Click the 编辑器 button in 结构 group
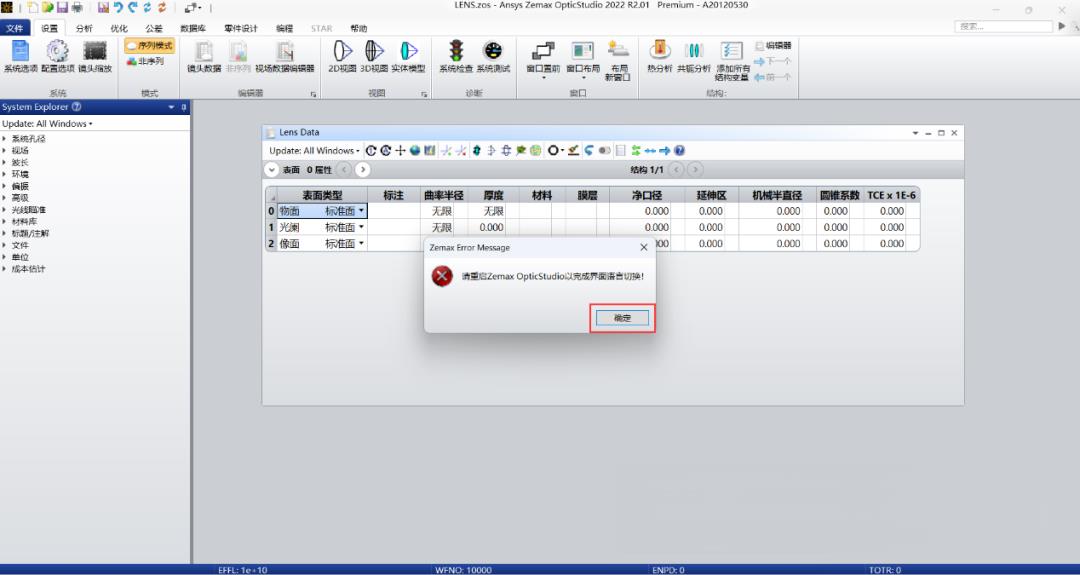This screenshot has width=1080, height=575. 773,45
